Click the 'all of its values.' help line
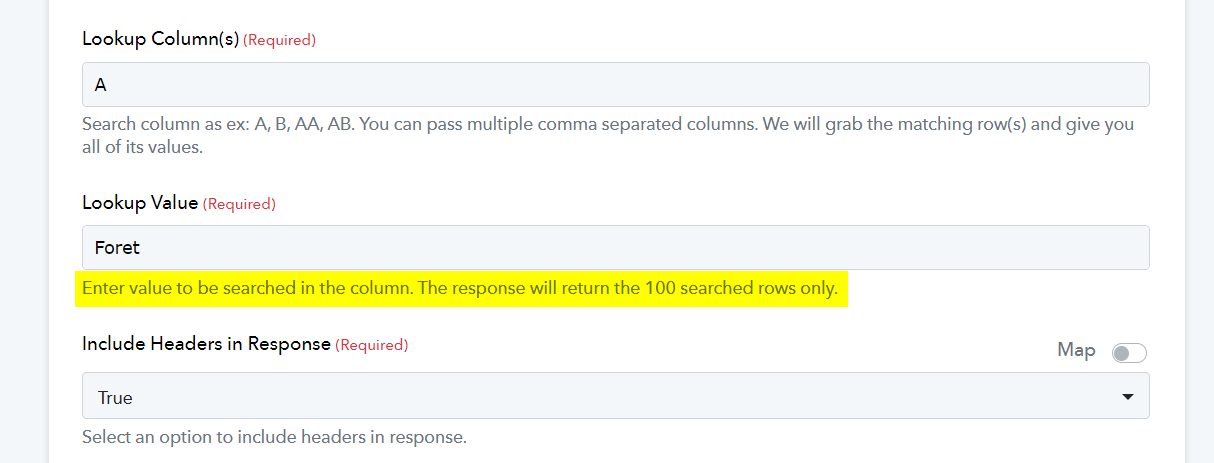This screenshot has width=1214, height=463. (x=142, y=147)
